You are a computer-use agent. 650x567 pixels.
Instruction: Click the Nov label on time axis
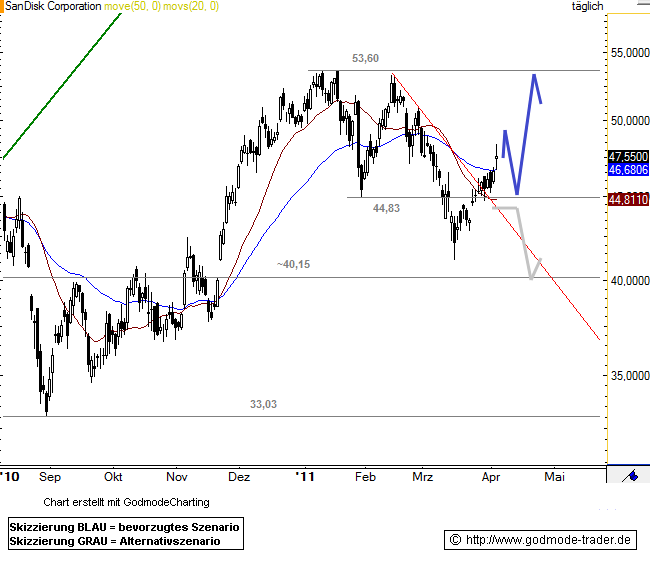pos(177,477)
